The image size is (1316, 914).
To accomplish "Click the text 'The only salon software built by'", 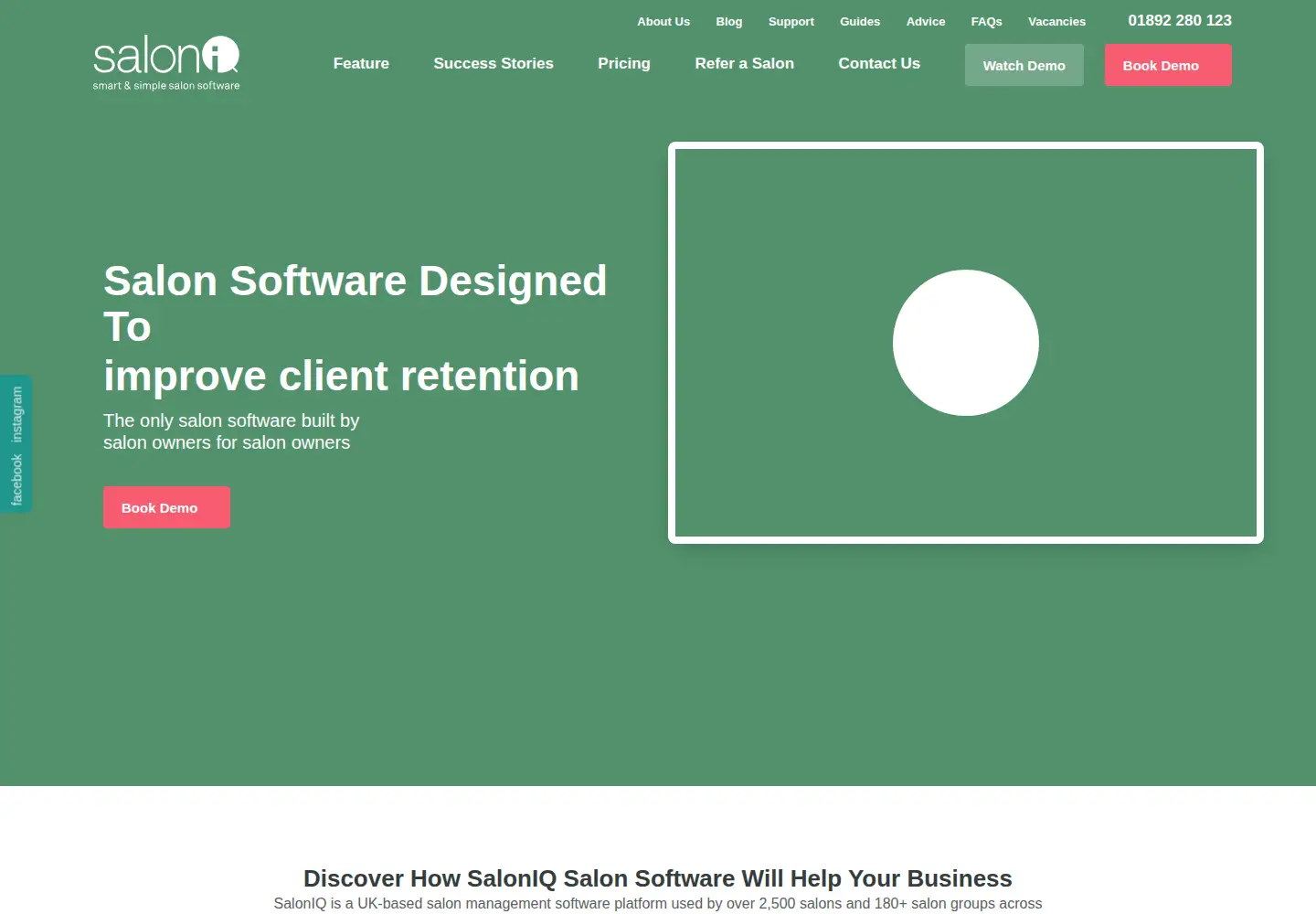I will [x=231, y=420].
